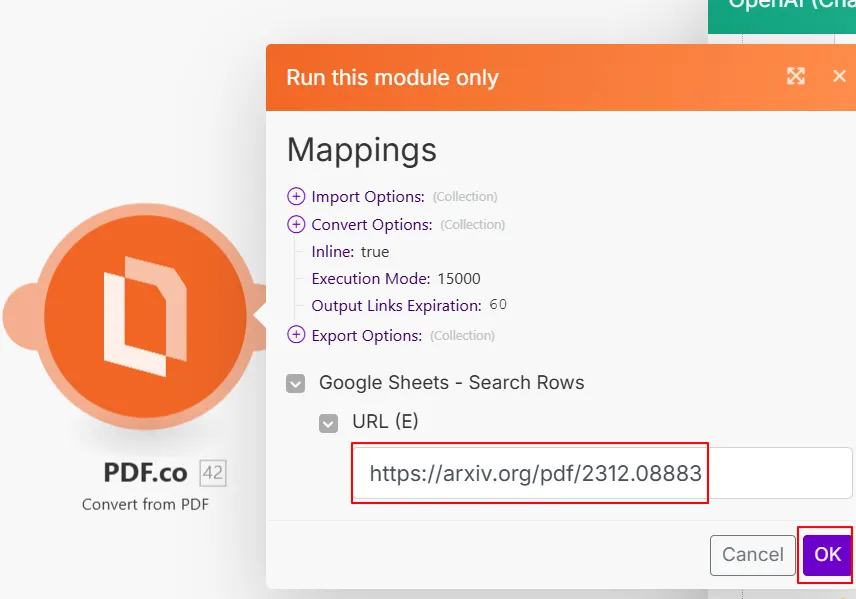
Task: Collapse the URL (E) section
Action: click(328, 423)
